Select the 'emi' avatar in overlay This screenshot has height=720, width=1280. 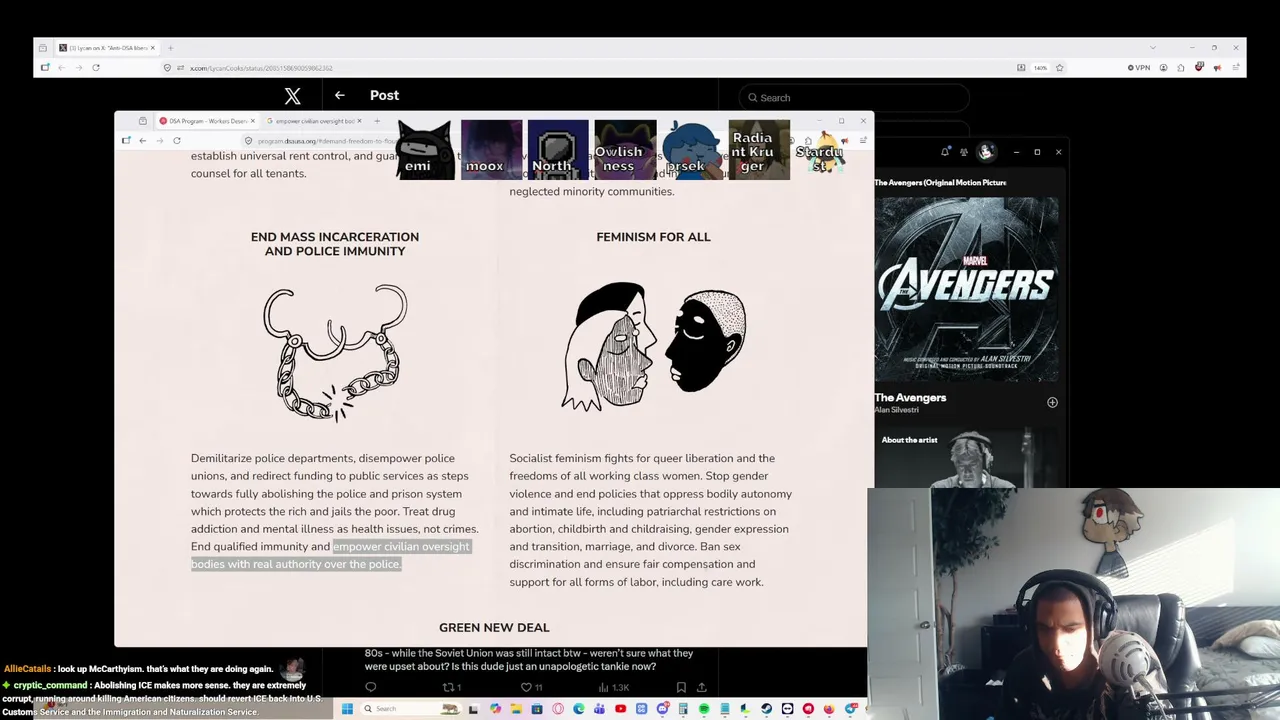tap(425, 150)
